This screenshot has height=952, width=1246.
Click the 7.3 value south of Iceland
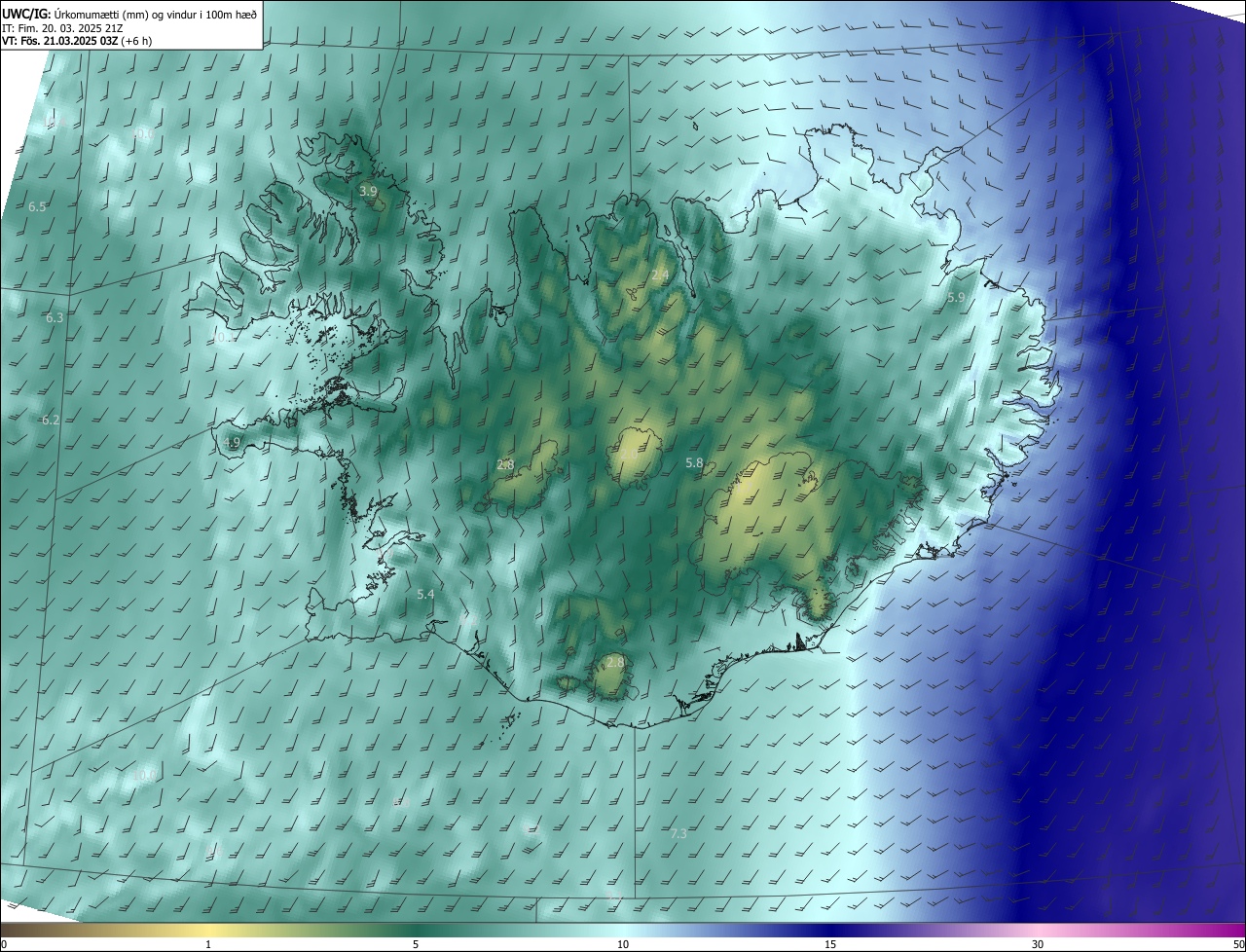pyautogui.click(x=679, y=834)
